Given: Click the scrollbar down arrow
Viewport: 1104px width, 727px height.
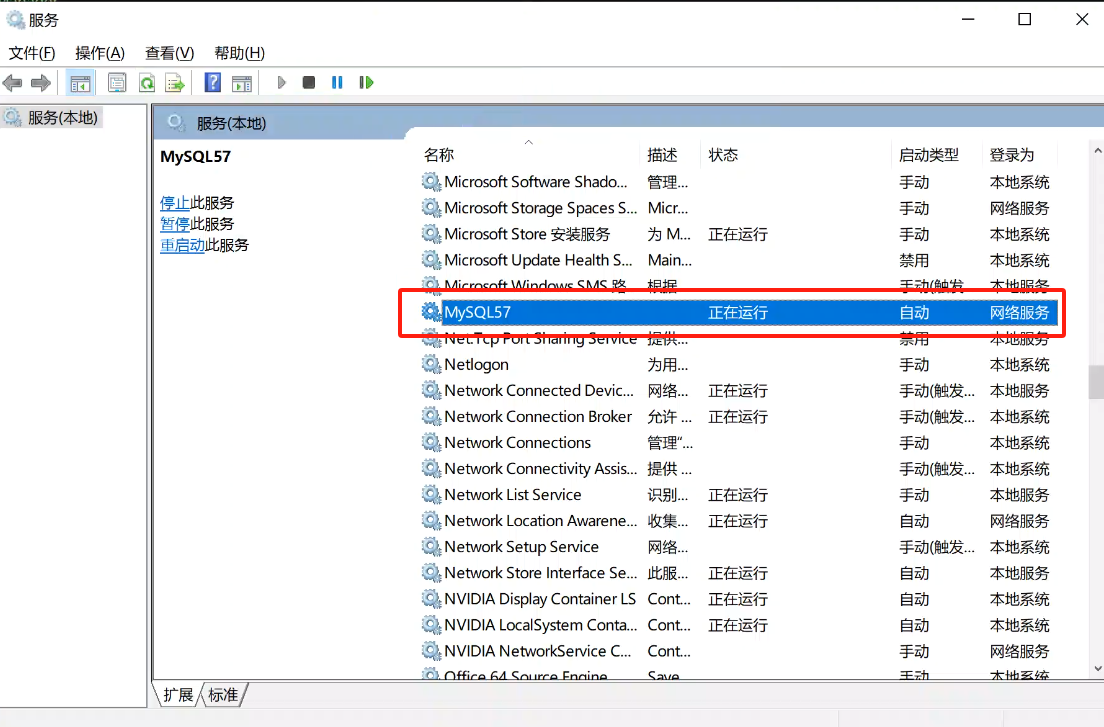Looking at the screenshot, I should point(1097,669).
